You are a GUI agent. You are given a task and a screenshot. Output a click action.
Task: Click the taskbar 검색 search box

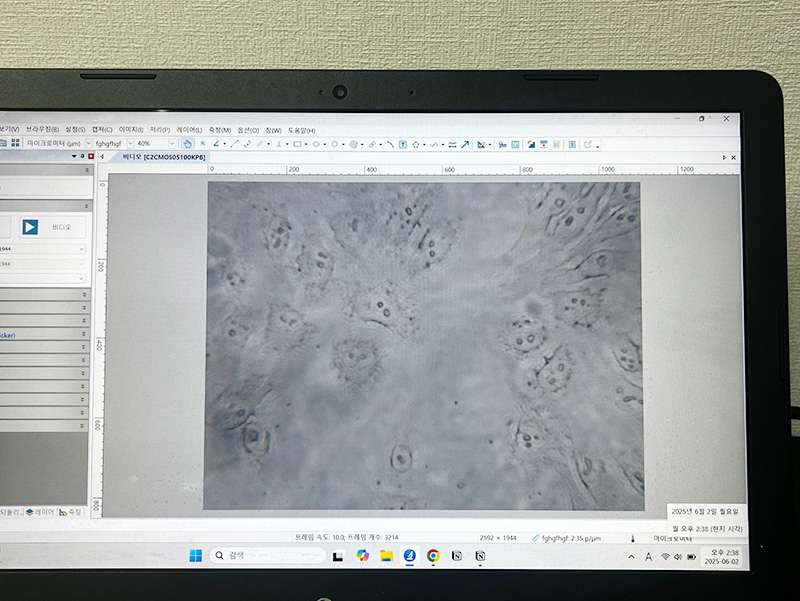pos(265,555)
